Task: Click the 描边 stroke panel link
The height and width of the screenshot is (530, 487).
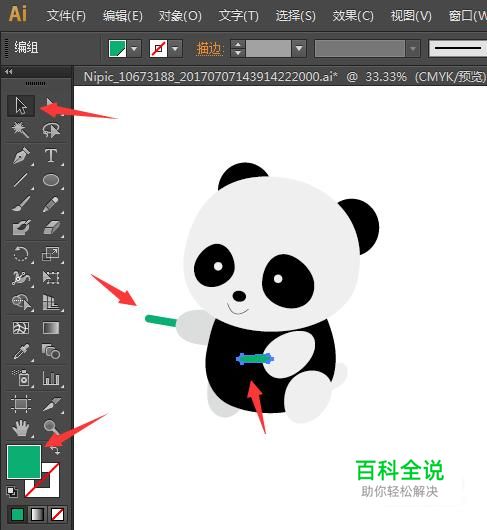Action: pos(210,49)
